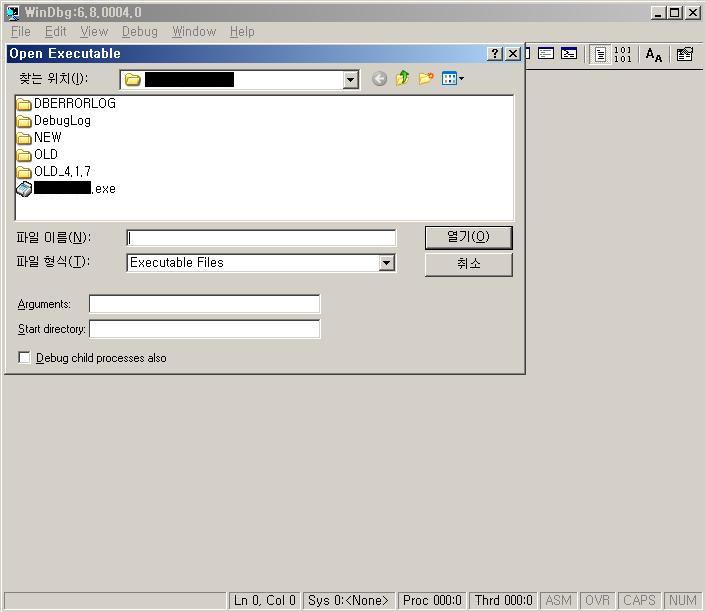Image resolution: width=705 pixels, height=612 pixels.
Task: Minimize the WinDbg window
Action: (658, 13)
